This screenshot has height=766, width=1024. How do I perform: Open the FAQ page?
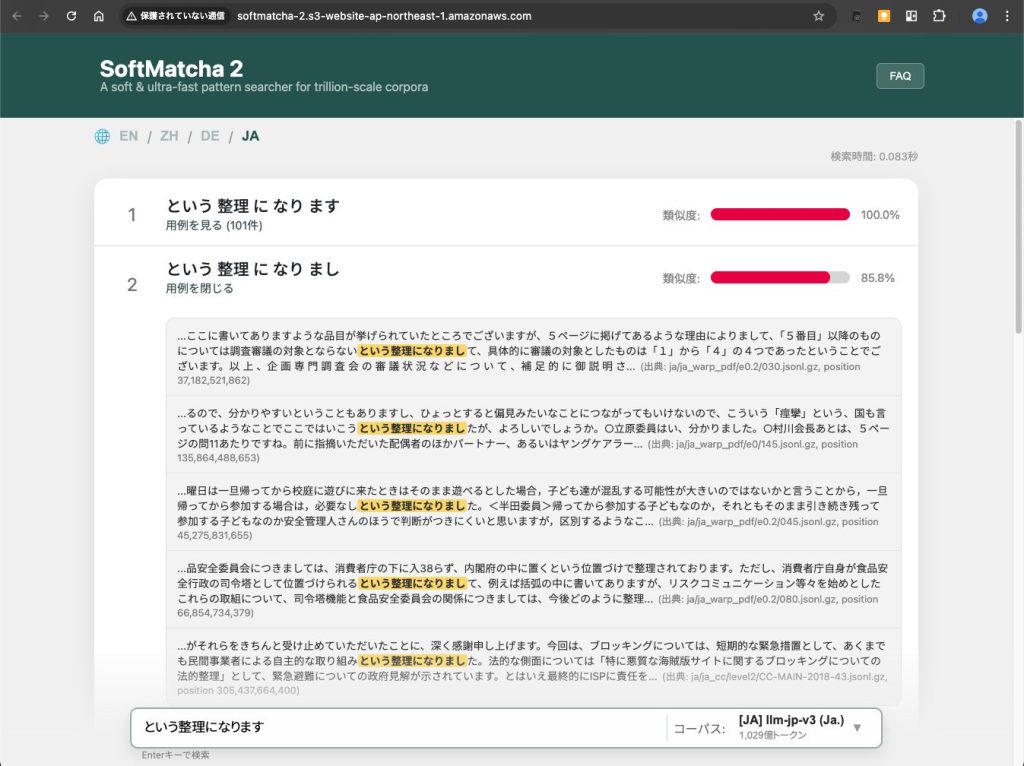click(x=900, y=76)
